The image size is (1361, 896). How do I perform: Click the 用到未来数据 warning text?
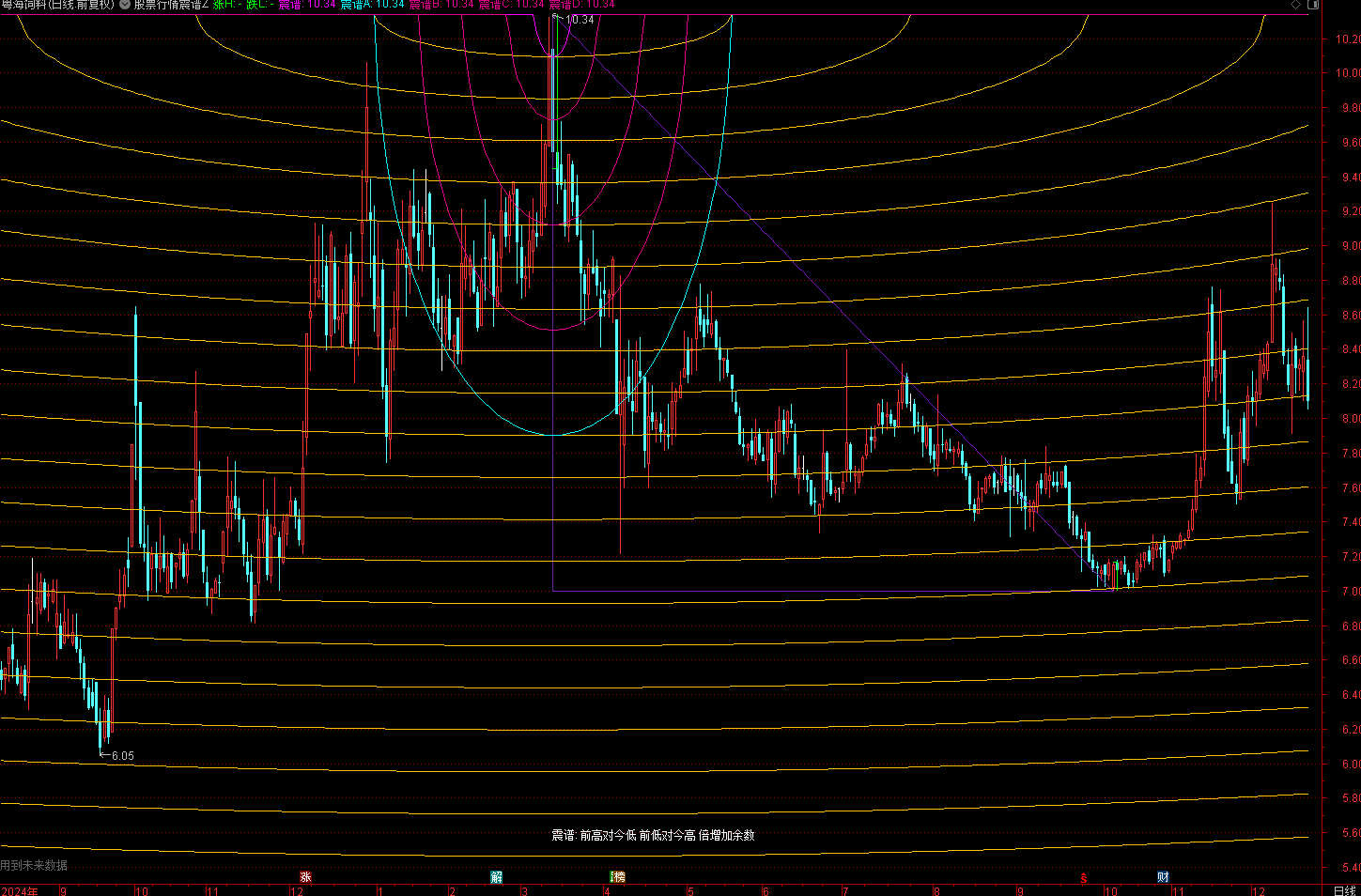click(34, 865)
